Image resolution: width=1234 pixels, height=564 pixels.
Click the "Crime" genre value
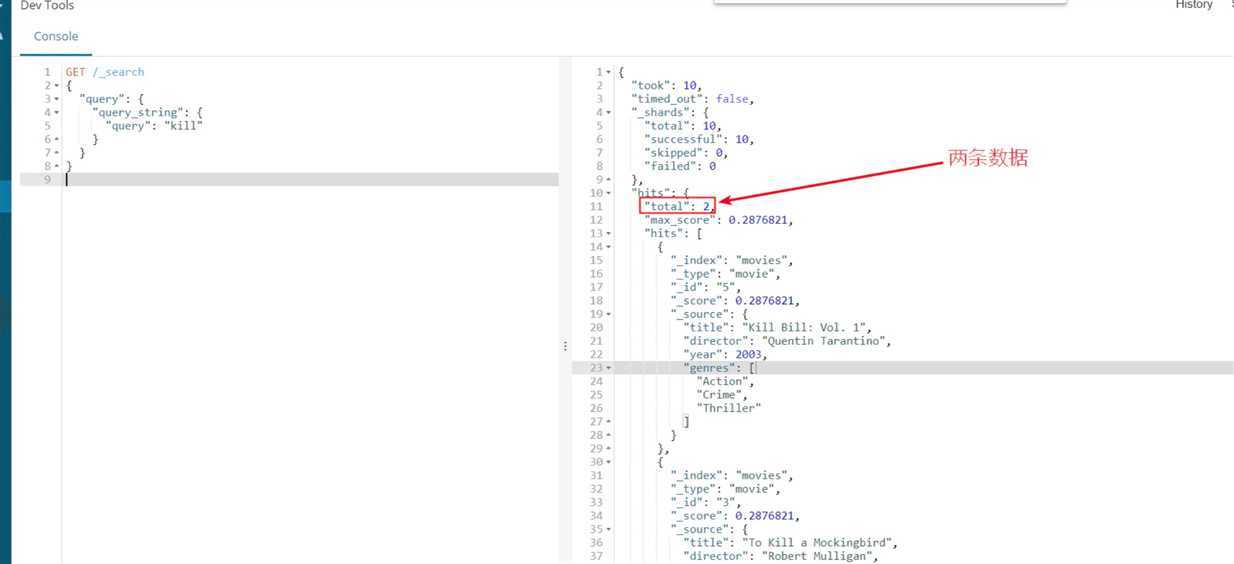720,395
